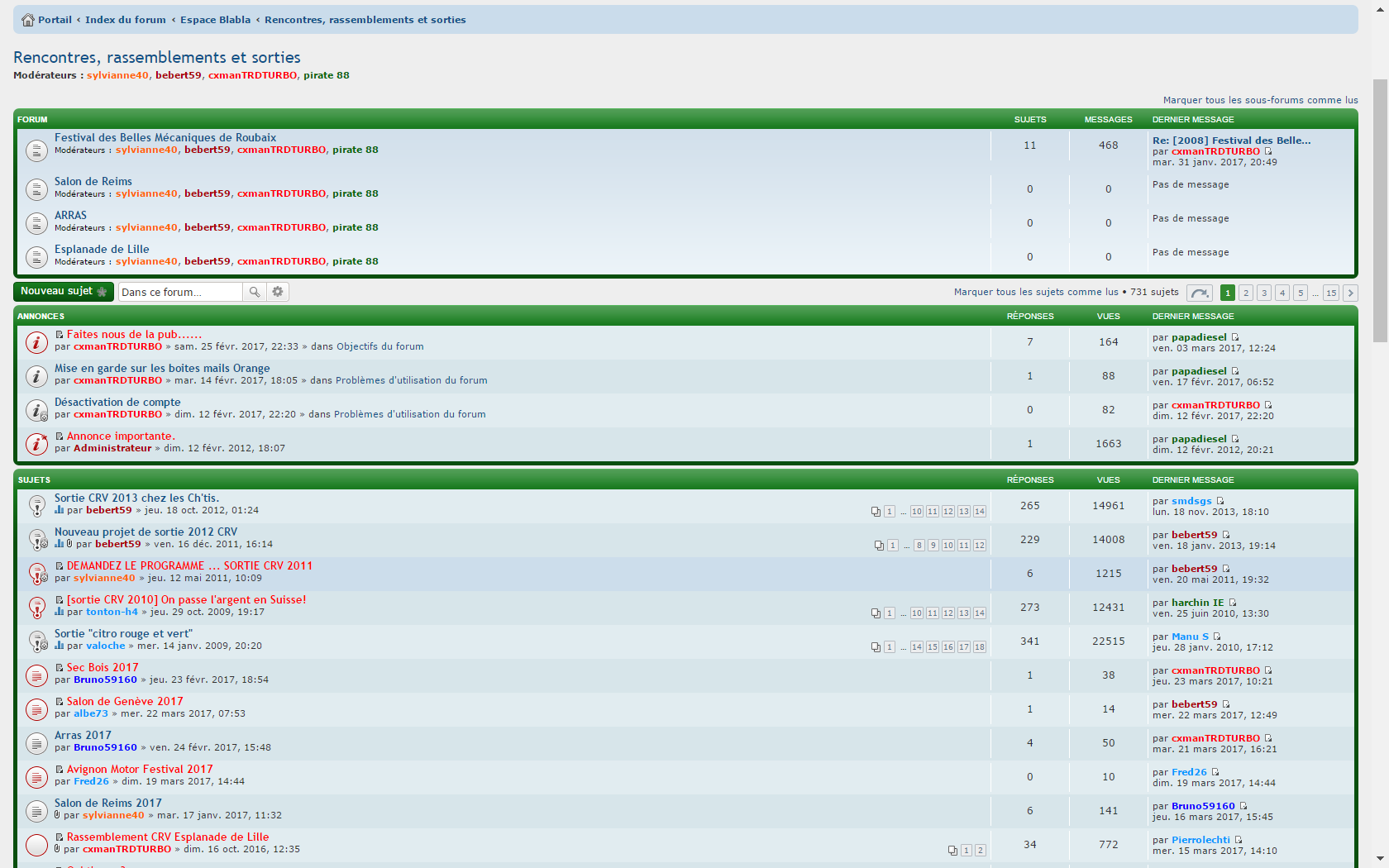Open moderator pirate 88 profile under page title
The height and width of the screenshot is (868, 1389).
[327, 75]
